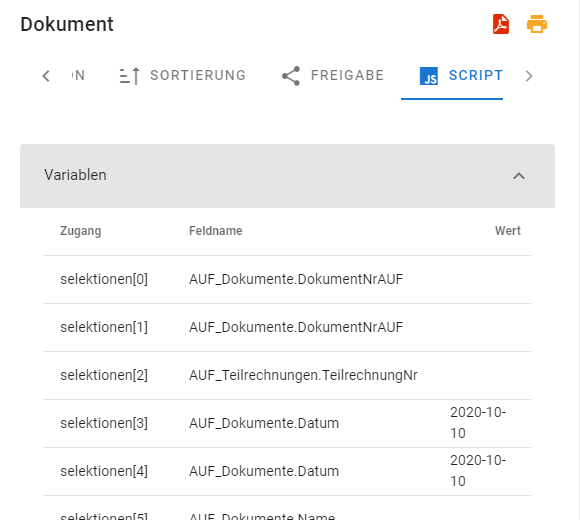Screen dimensions: 580x520
Task: Open the FREIGABE tab
Action: coord(332,76)
